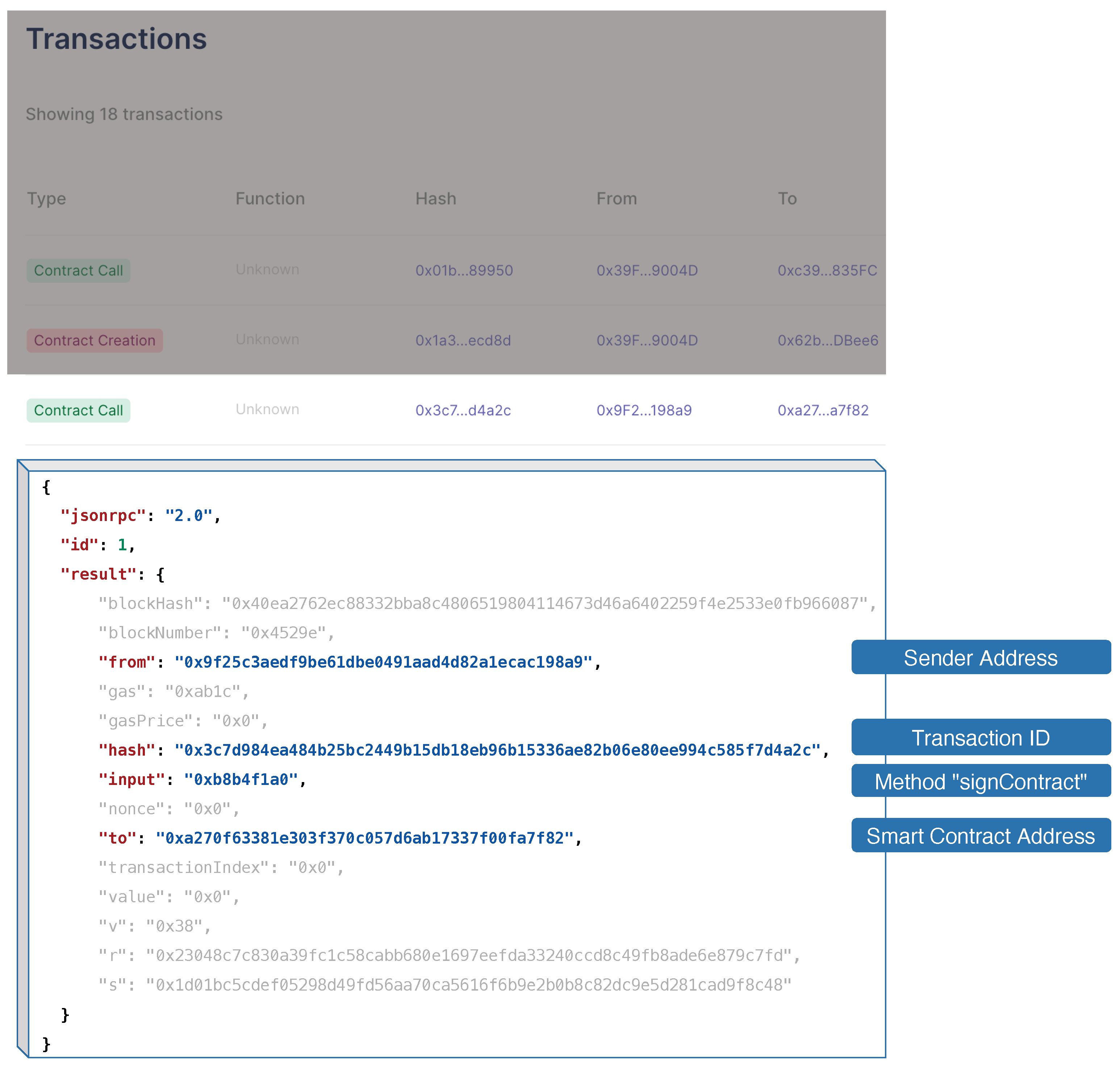Image resolution: width=1120 pixels, height=1067 pixels.
Task: Click hash link 0x3c7...d4a2c
Action: point(463,410)
